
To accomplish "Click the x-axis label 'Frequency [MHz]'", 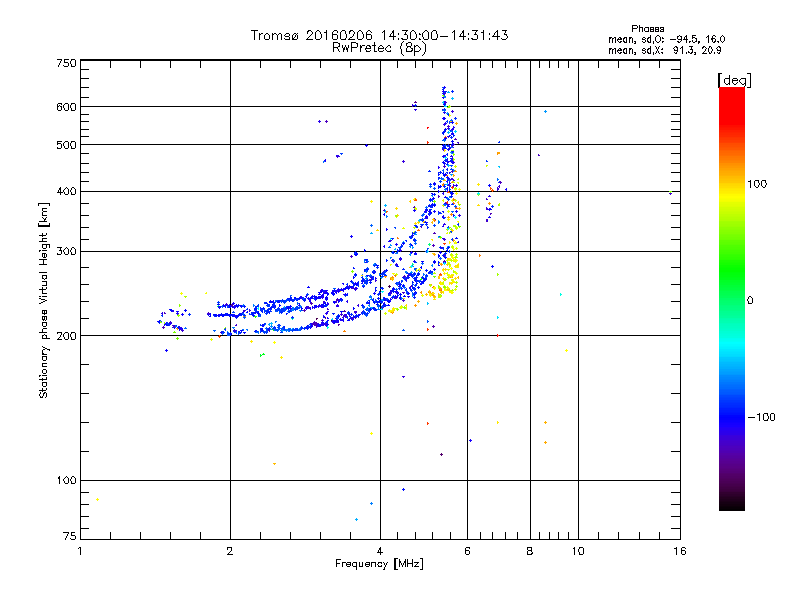I will [379, 564].
